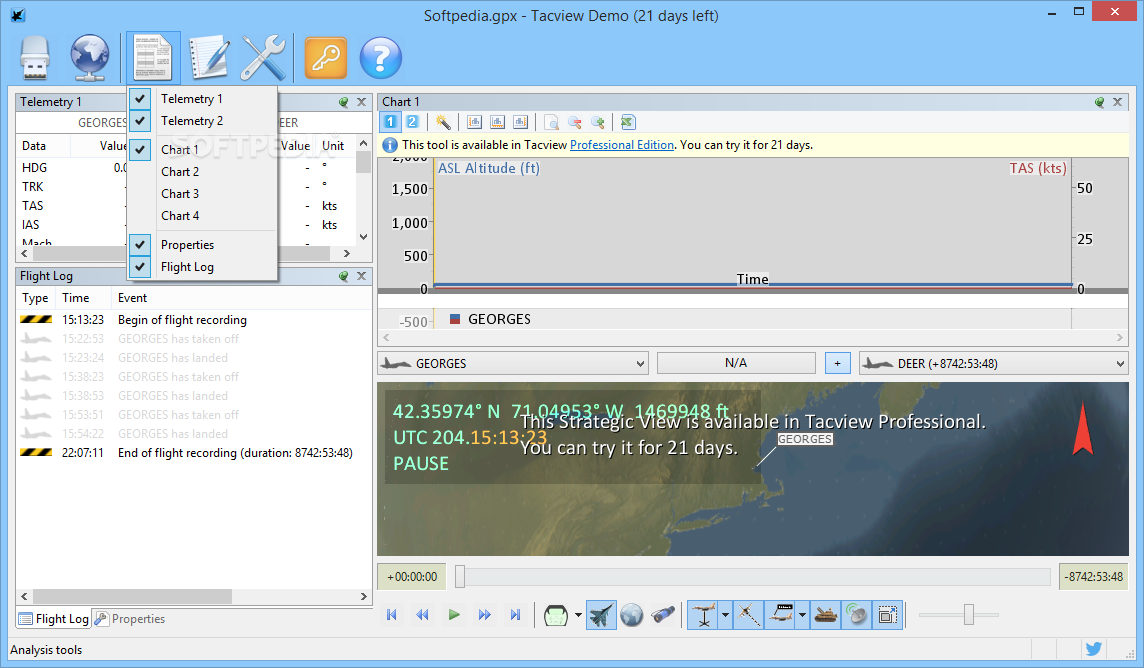Click the dashed selection box icon

(x=887, y=615)
